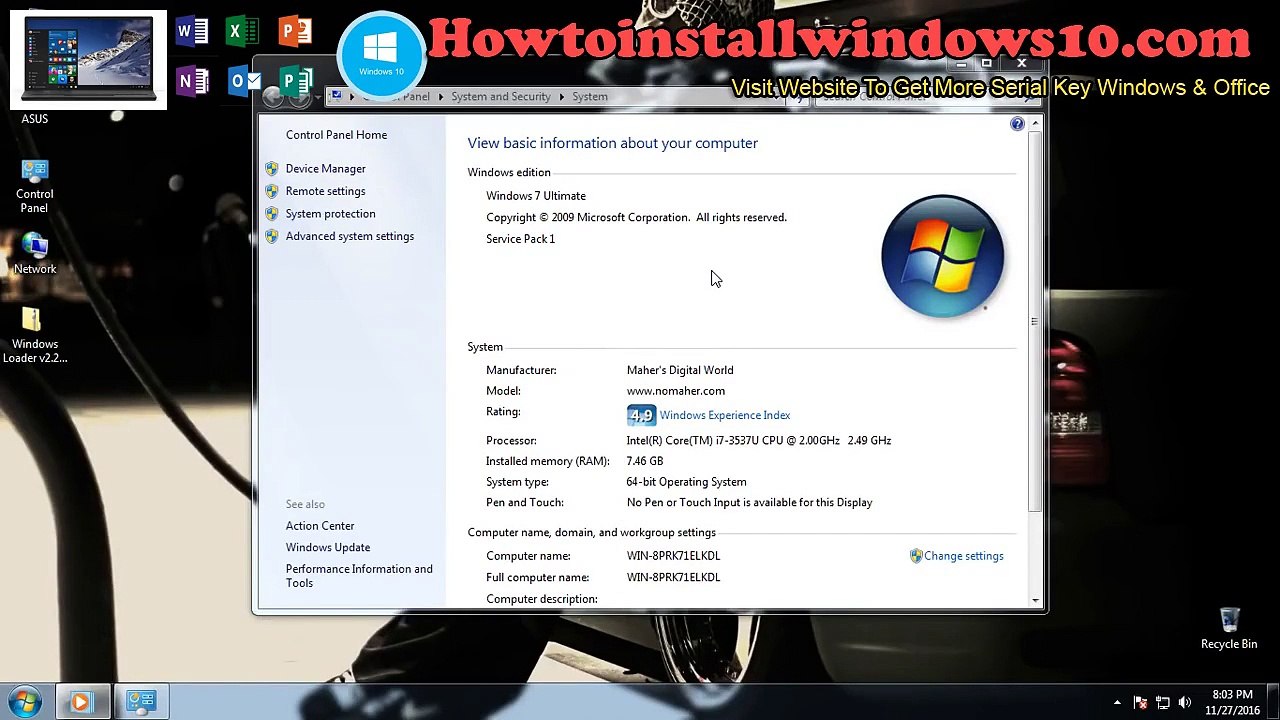The width and height of the screenshot is (1280, 720).
Task: Click Change settings for computer name
Action: (963, 556)
